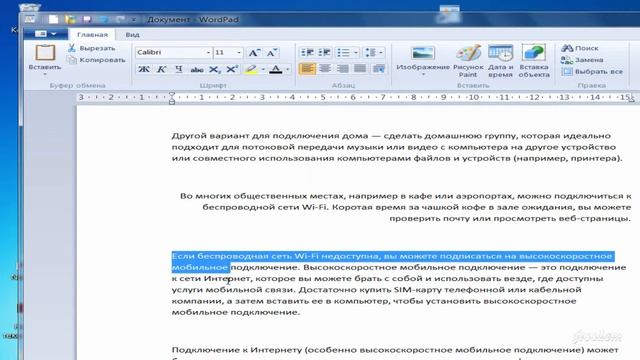Click in the paragraph starting 'Другой вариант'
Image resolution: width=640 pixels, height=360 pixels.
397,147
